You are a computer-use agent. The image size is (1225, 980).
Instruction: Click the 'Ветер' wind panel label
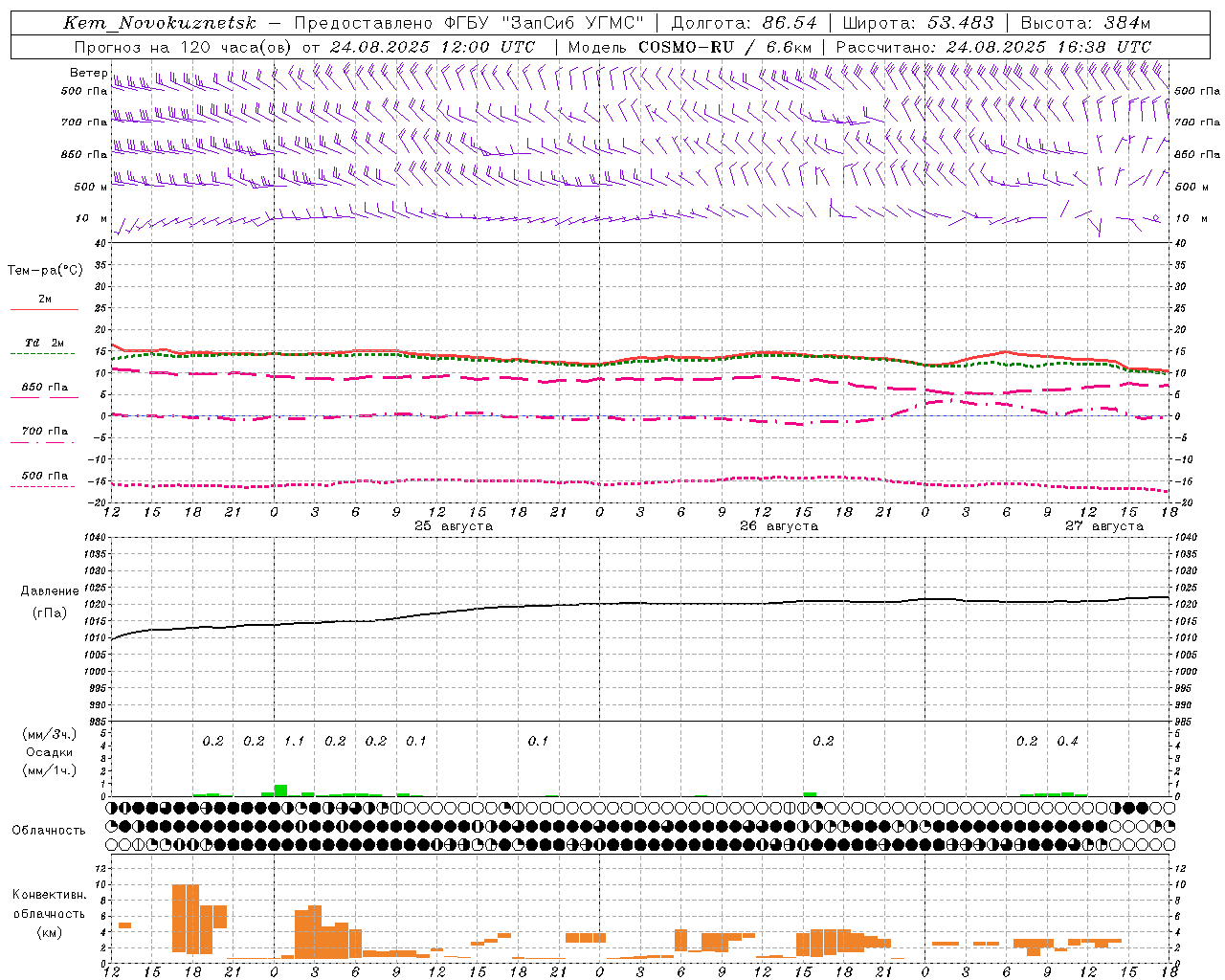88,73
